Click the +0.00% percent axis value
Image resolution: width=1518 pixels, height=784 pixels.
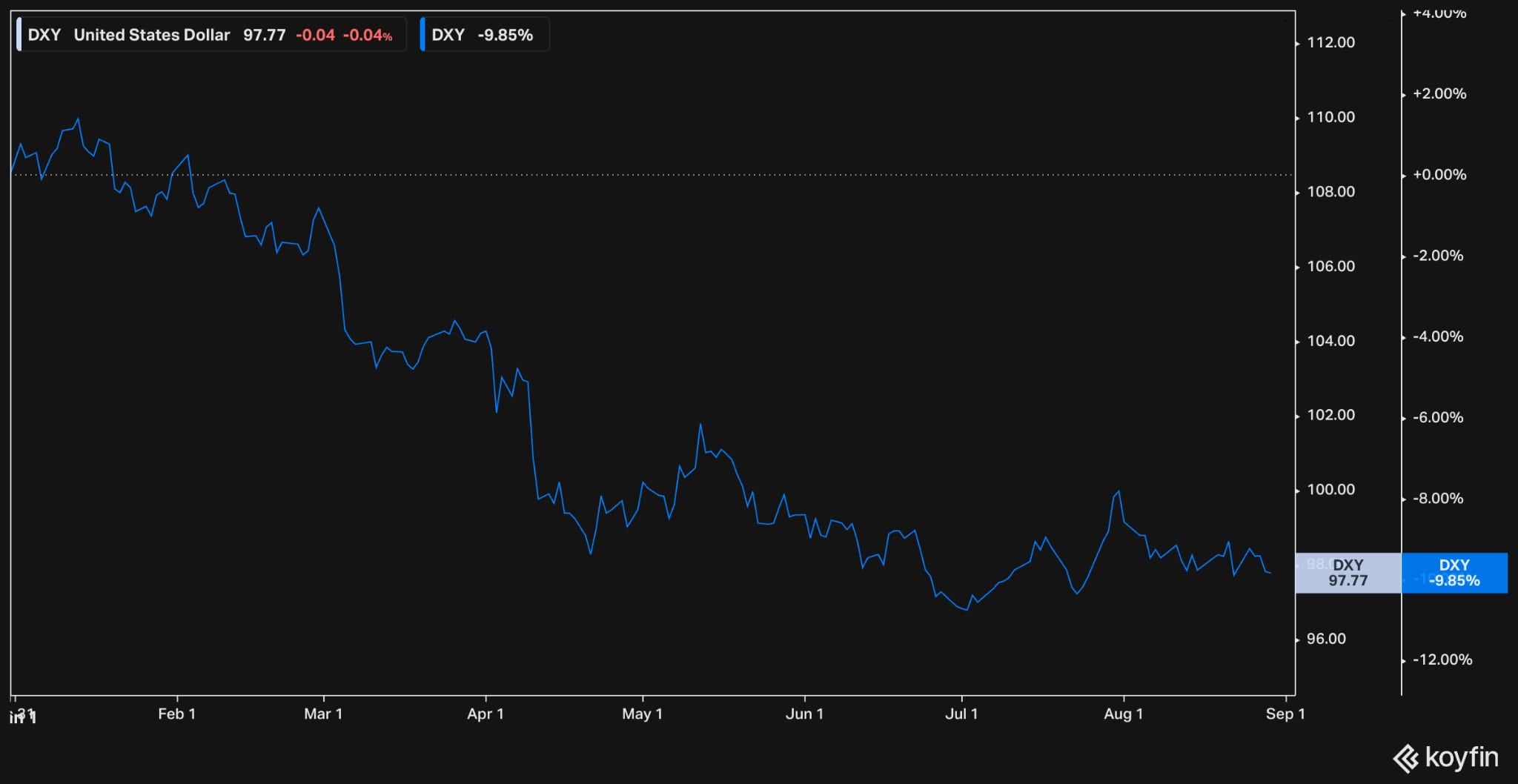(1439, 175)
